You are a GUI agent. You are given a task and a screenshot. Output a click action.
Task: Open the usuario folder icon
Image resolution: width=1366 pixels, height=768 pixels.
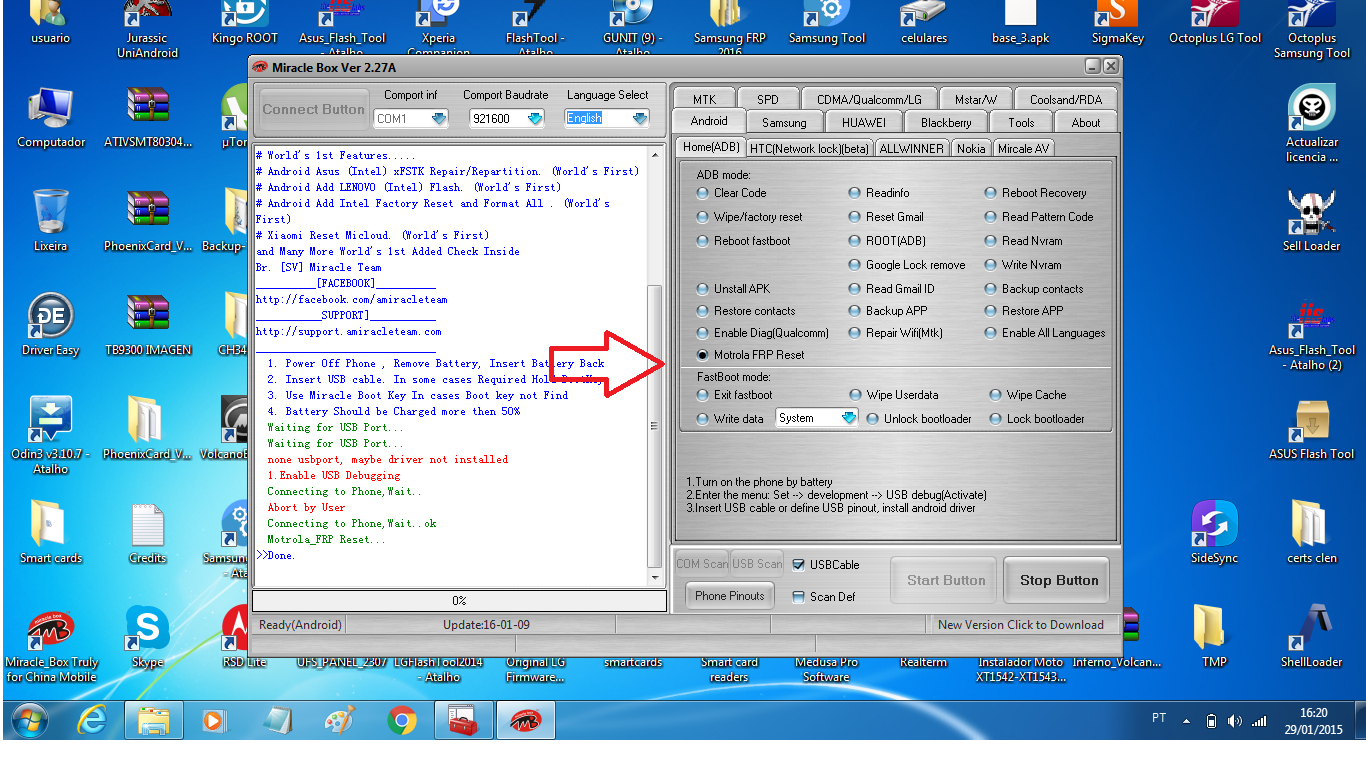[51, 24]
